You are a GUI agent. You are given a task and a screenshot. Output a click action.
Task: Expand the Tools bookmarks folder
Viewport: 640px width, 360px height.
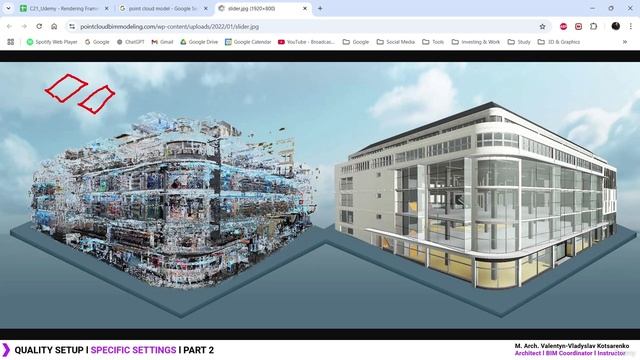433,42
